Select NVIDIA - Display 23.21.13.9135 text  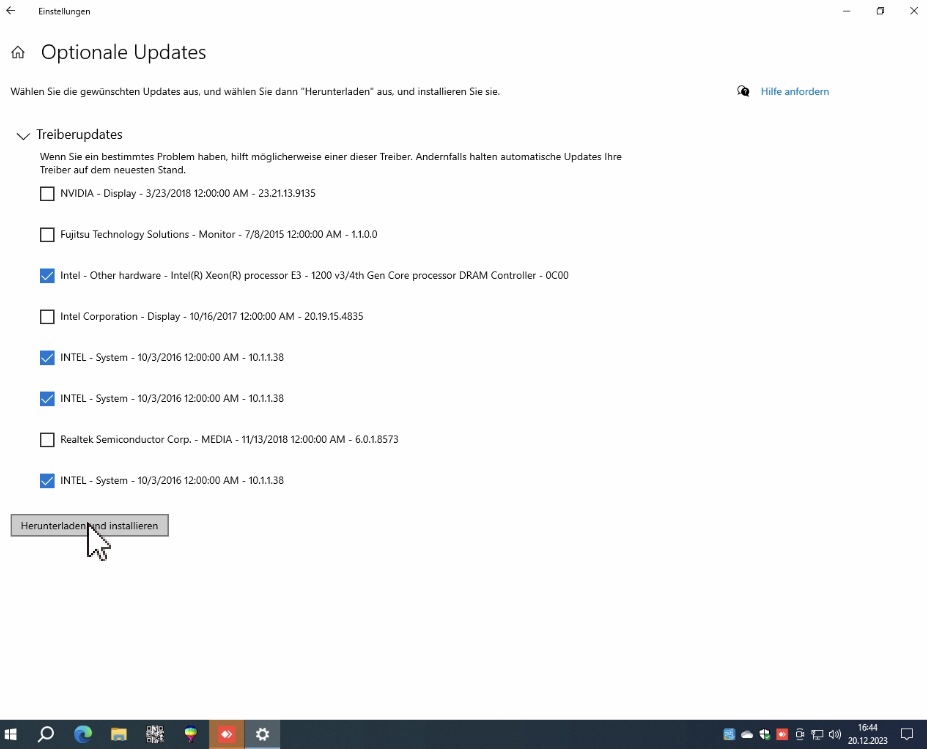[x=188, y=193]
